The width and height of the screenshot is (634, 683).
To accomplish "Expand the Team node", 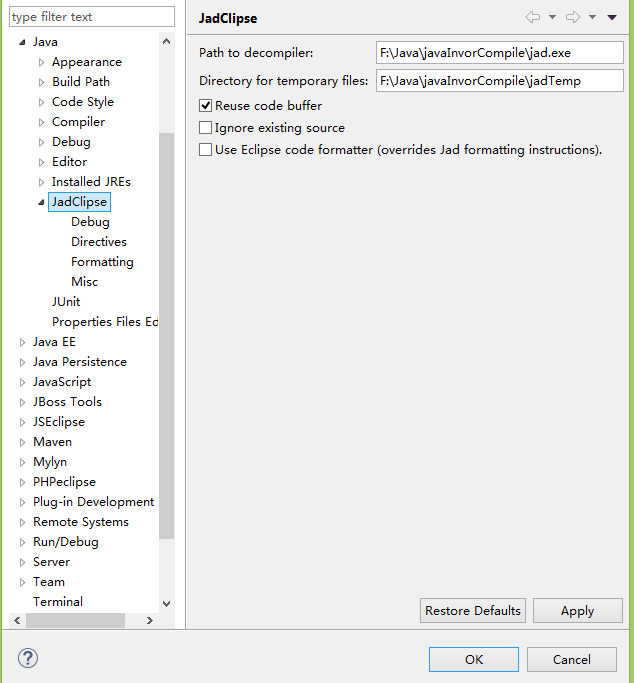I will (22, 582).
